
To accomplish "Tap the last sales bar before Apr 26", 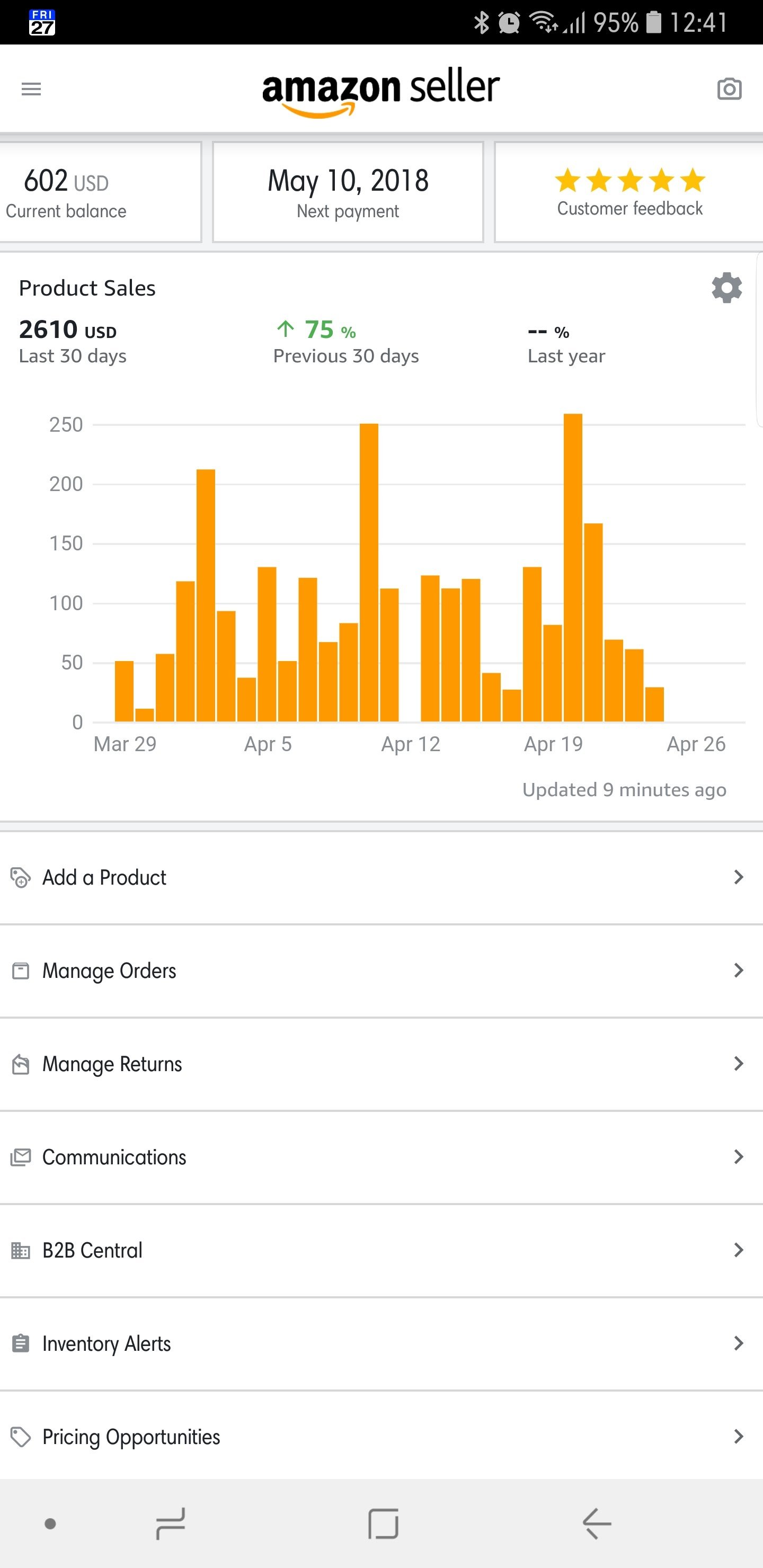I will click(654, 704).
